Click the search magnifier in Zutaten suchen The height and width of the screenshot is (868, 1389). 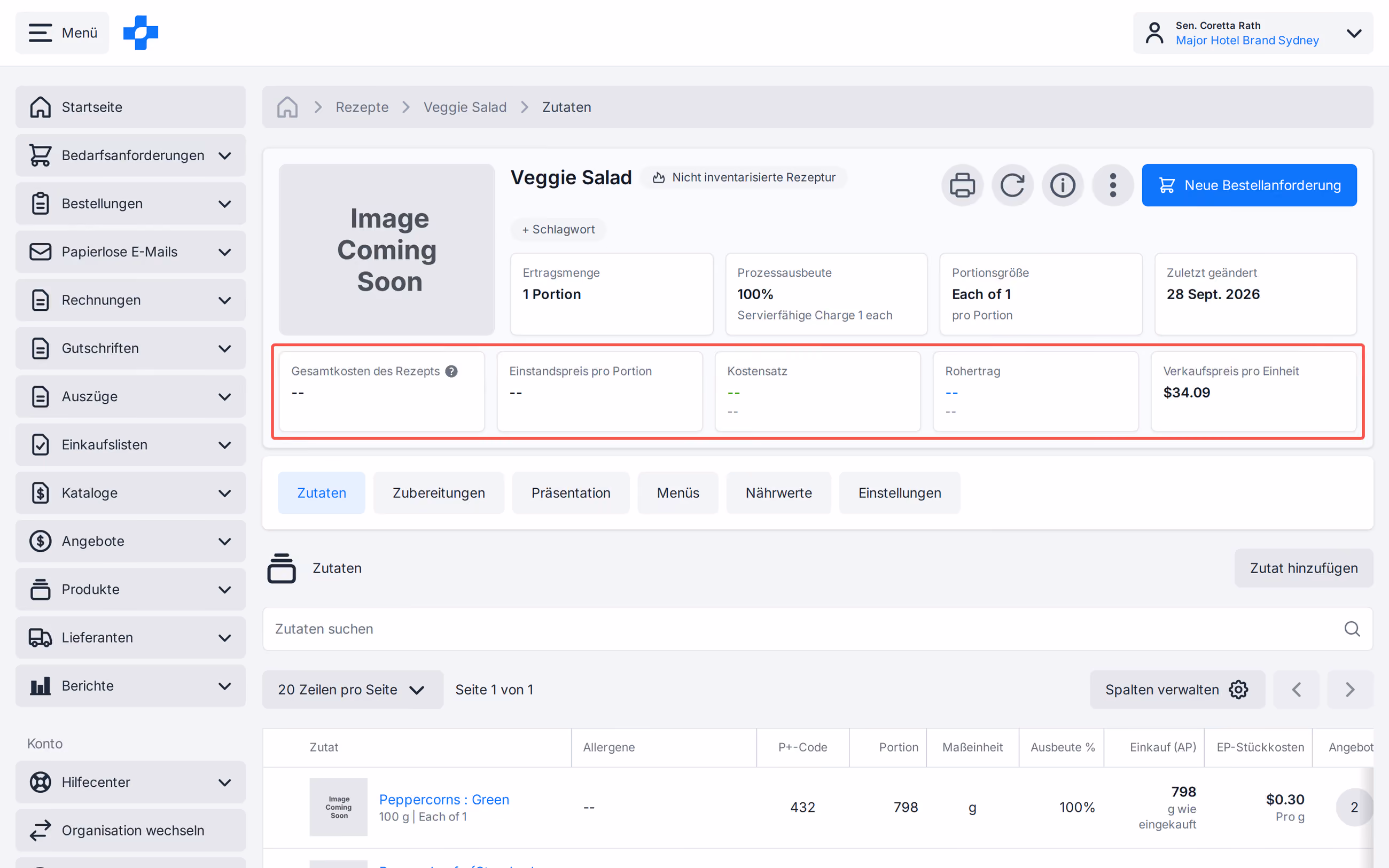[1352, 629]
